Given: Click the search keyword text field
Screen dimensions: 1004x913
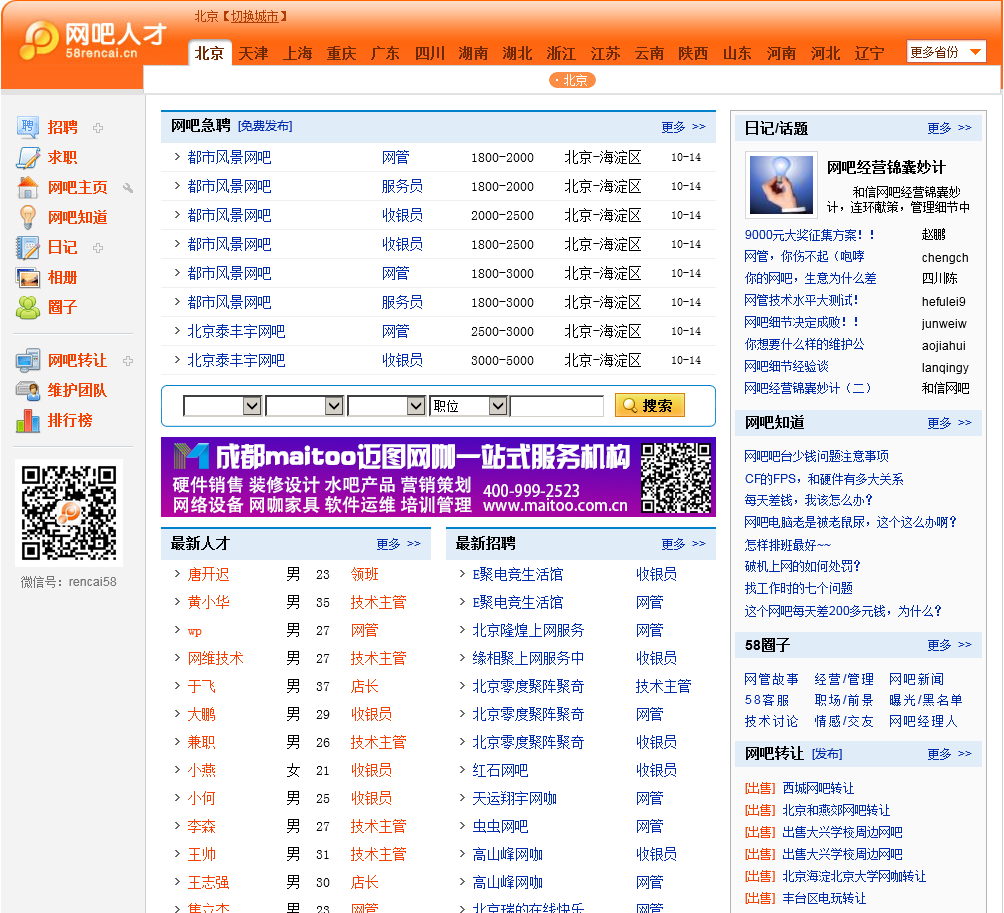Looking at the screenshot, I should [557, 405].
